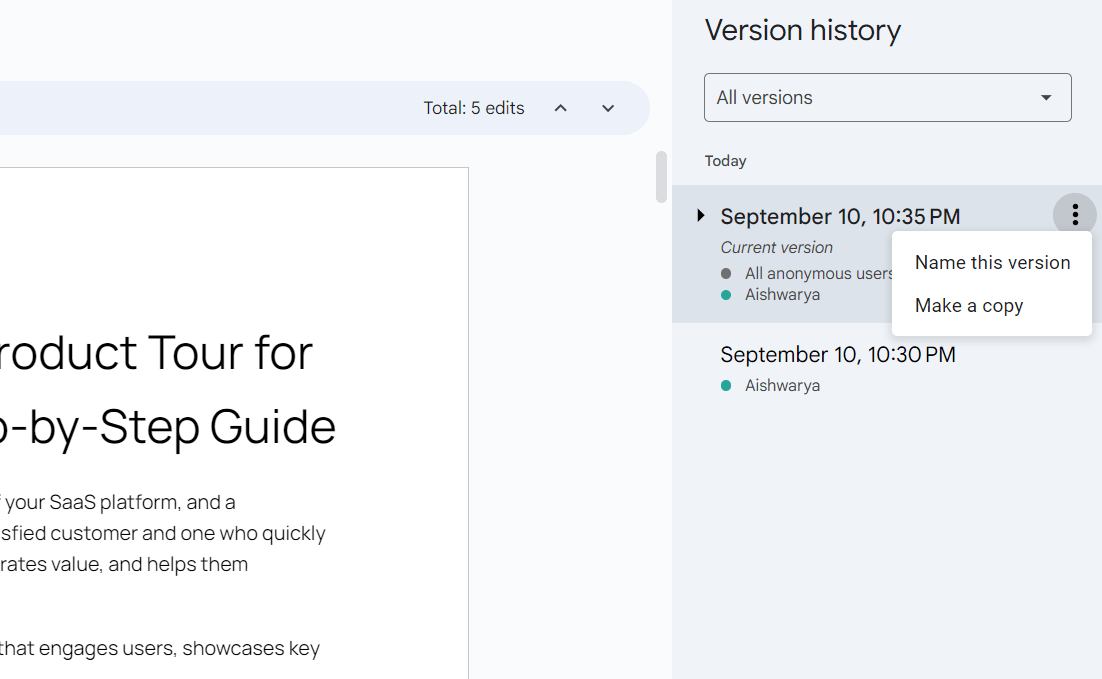Click the document vertical scrollbar thumb

tap(661, 176)
